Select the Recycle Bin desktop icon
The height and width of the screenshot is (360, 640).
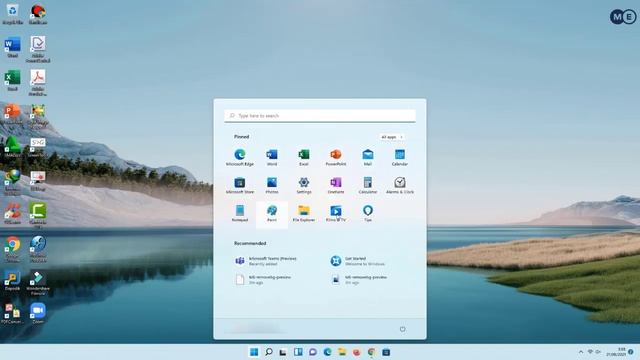pos(13,14)
